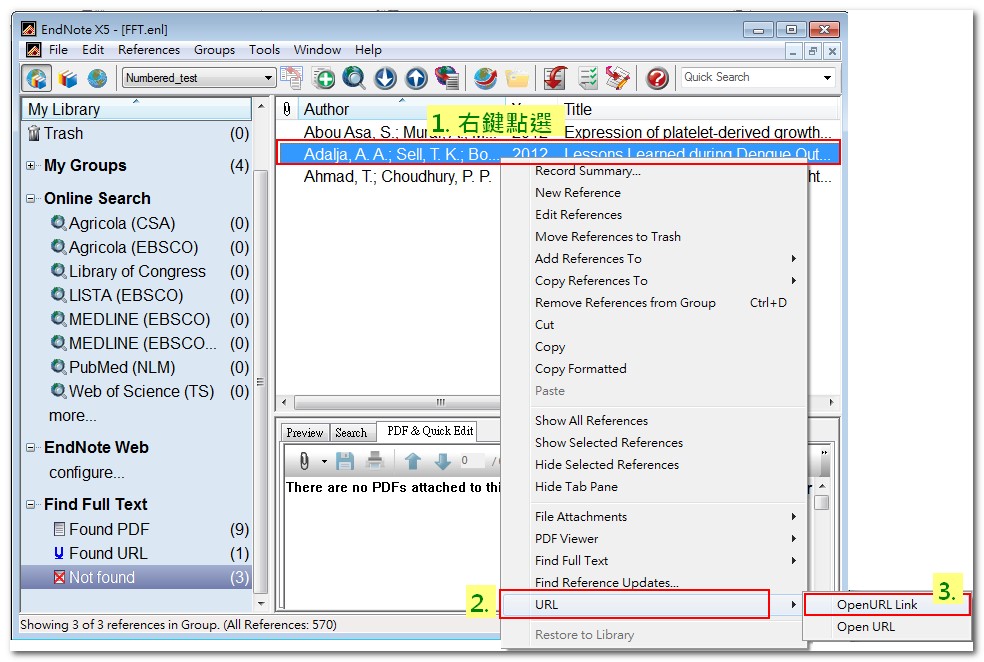
Task: Select Library of Congress online search
Action: pyautogui.click(x=136, y=272)
